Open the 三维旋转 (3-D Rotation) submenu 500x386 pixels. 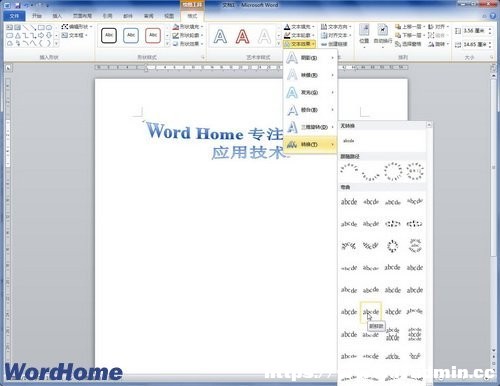coord(310,127)
